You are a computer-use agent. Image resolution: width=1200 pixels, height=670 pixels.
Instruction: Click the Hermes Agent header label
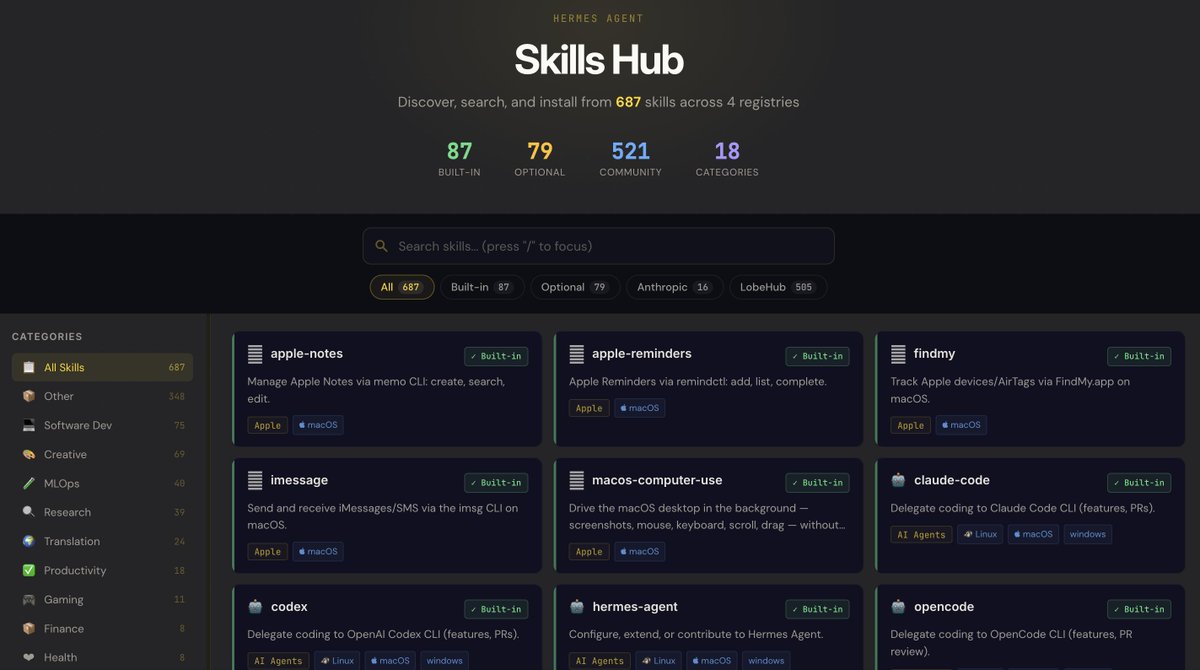point(599,18)
